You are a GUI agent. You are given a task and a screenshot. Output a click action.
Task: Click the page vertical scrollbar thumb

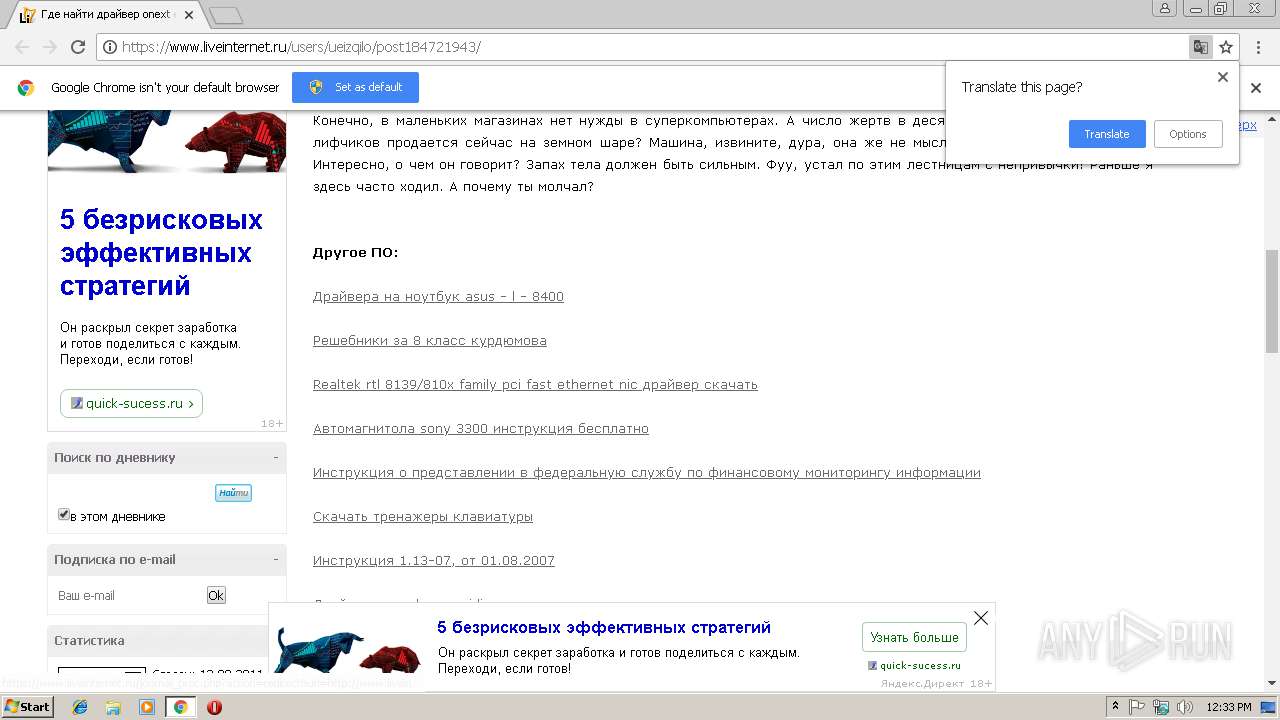[1272, 300]
